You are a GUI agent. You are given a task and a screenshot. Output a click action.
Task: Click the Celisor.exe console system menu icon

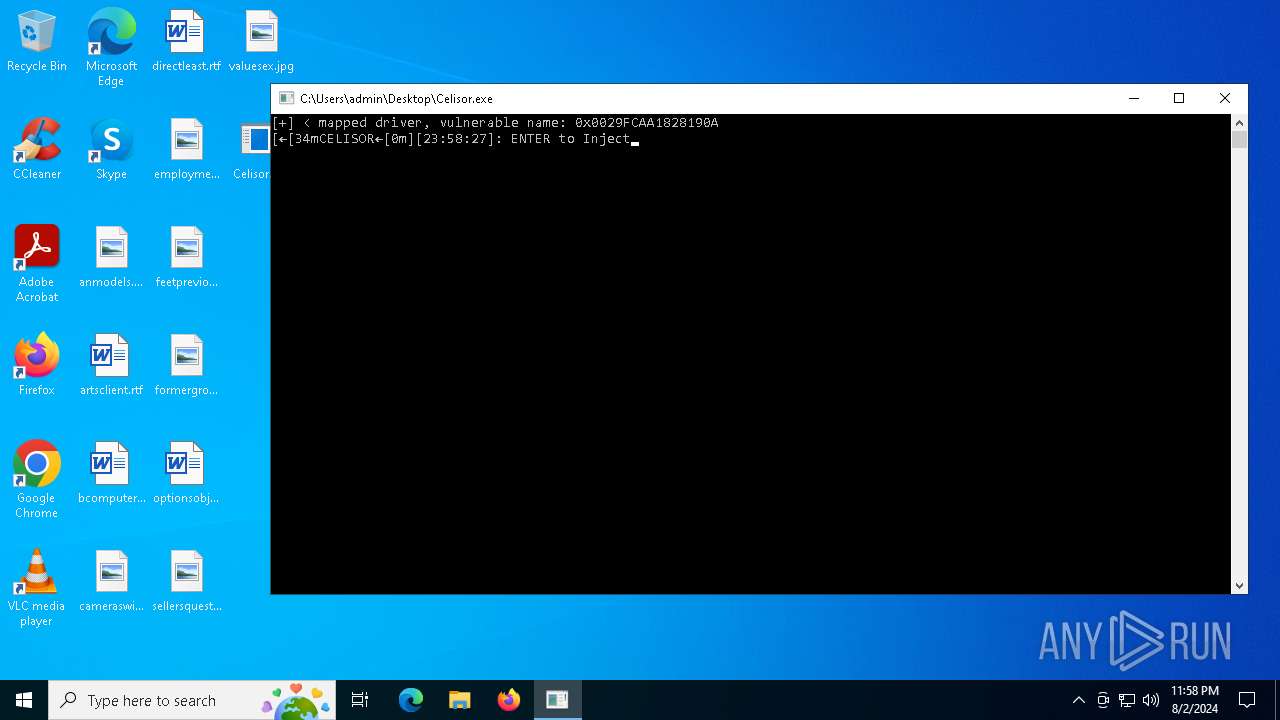[x=286, y=98]
